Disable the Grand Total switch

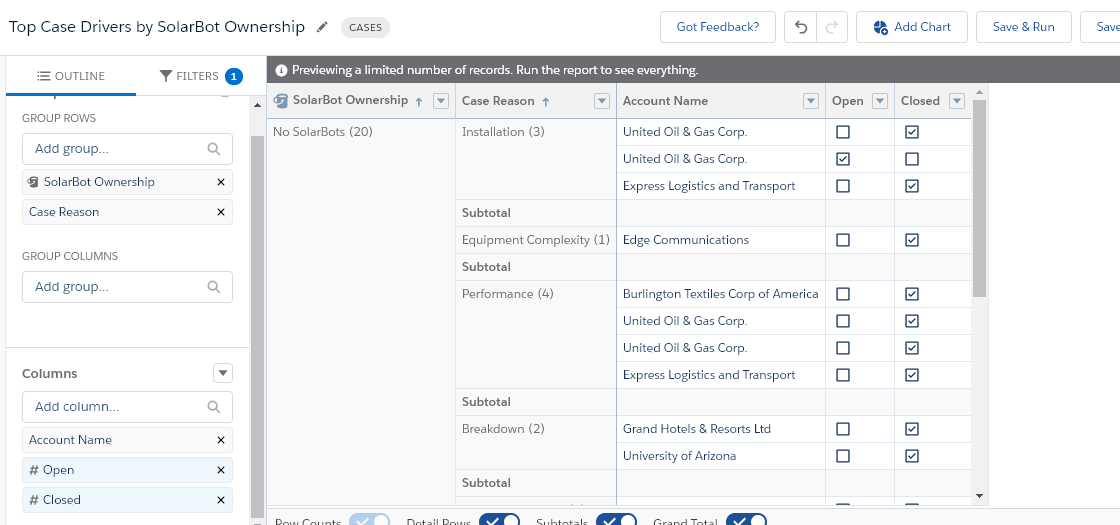point(746,521)
